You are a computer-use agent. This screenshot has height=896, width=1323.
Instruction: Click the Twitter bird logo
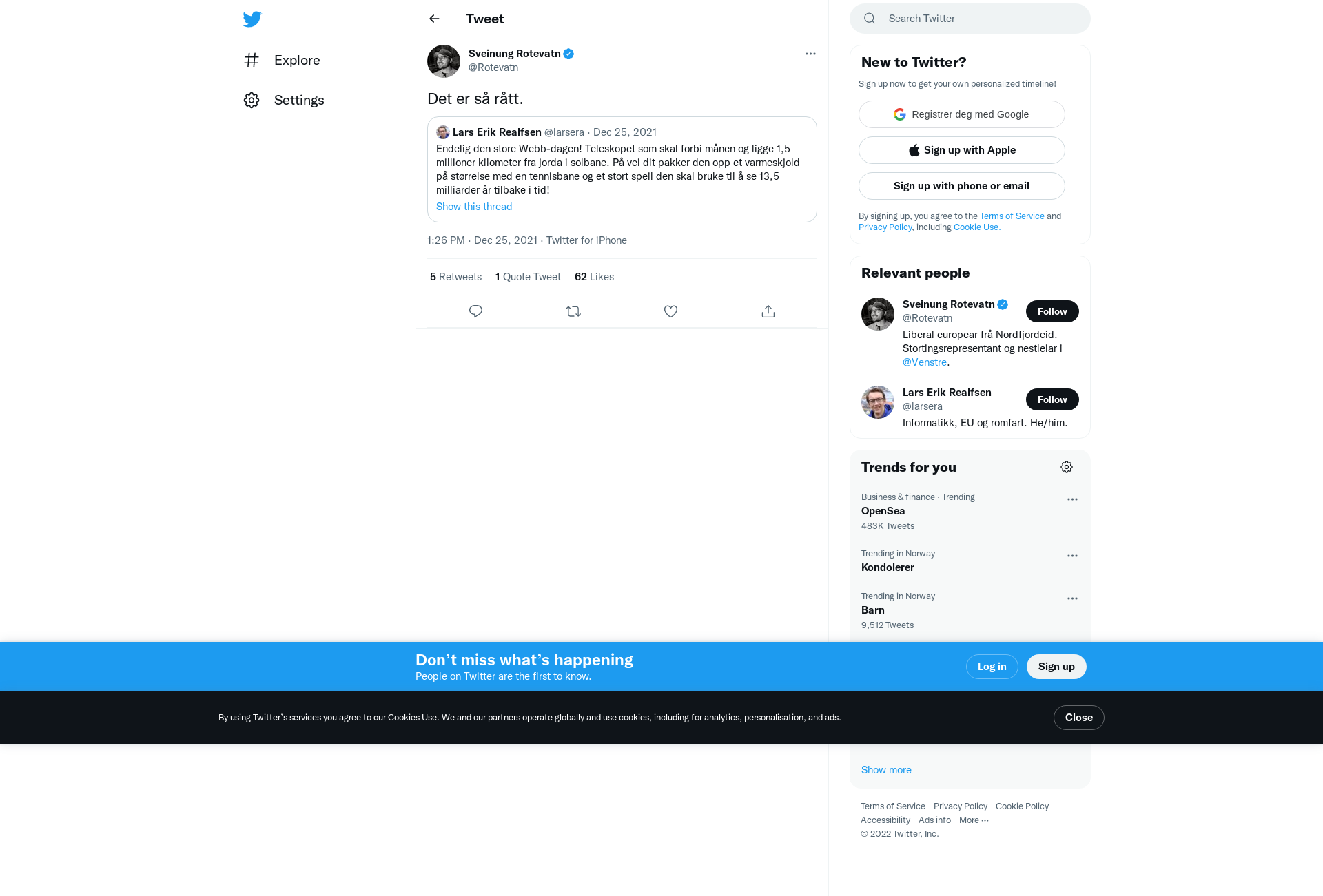click(252, 19)
